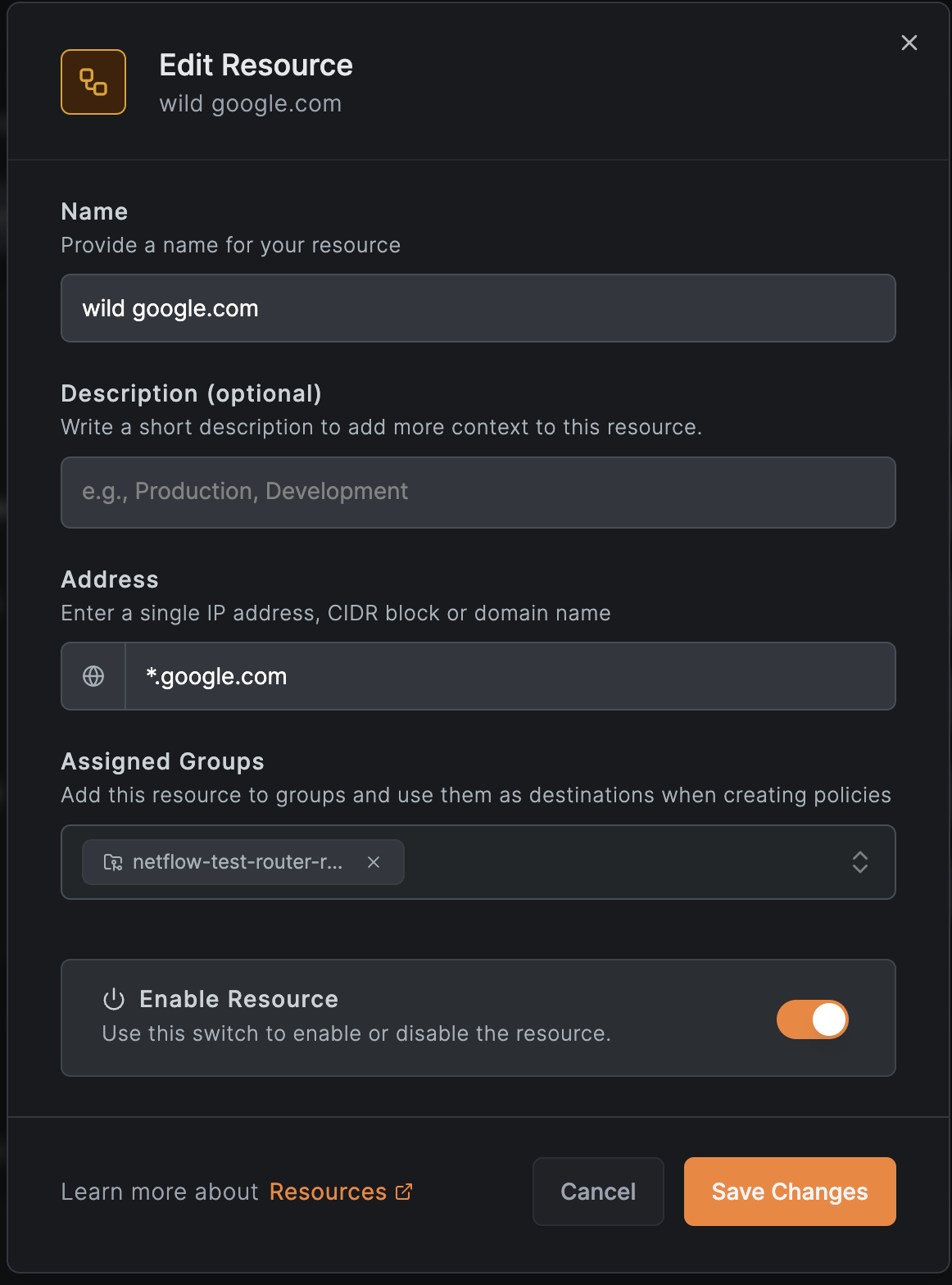Viewport: 952px width, 1285px height.
Task: Click the external link icon after Resources
Action: point(404,1192)
